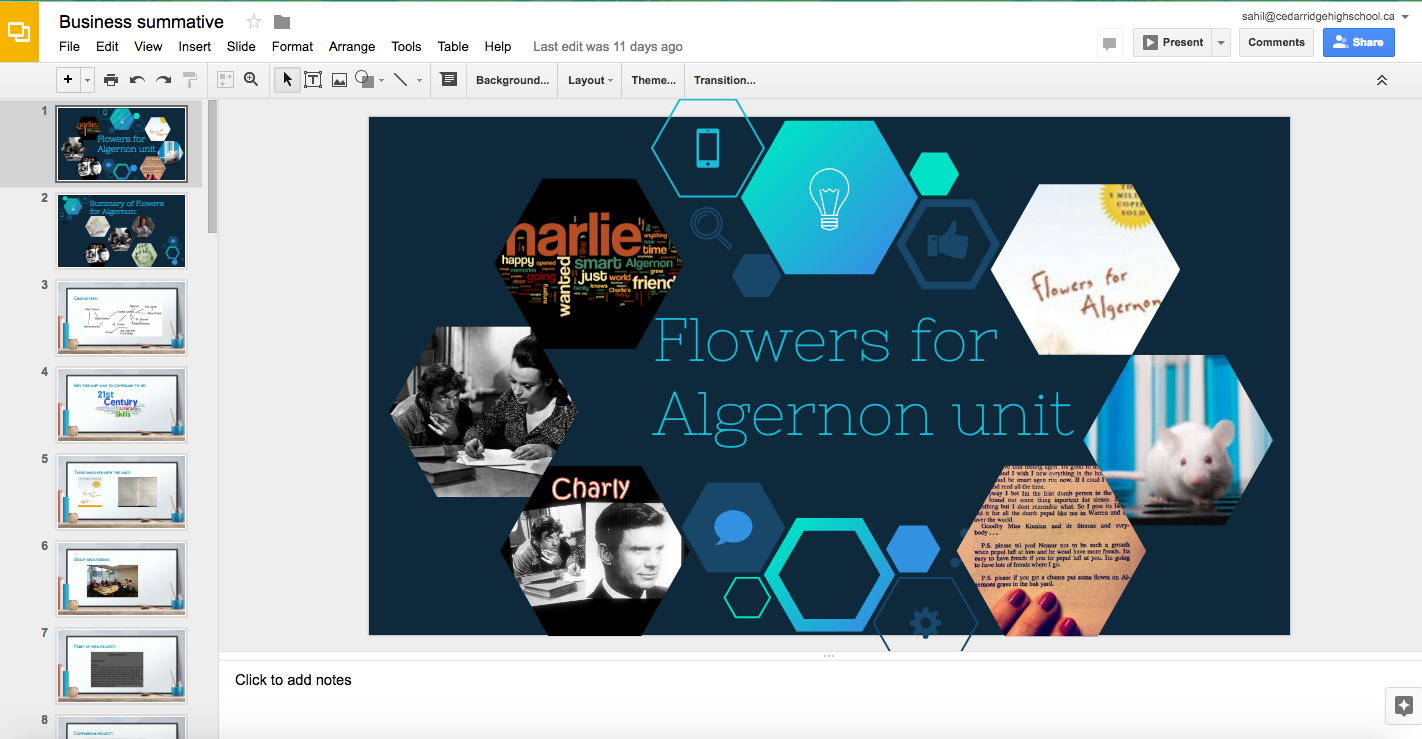Open the Layout dropdown
The image size is (1422, 739).
pos(590,80)
